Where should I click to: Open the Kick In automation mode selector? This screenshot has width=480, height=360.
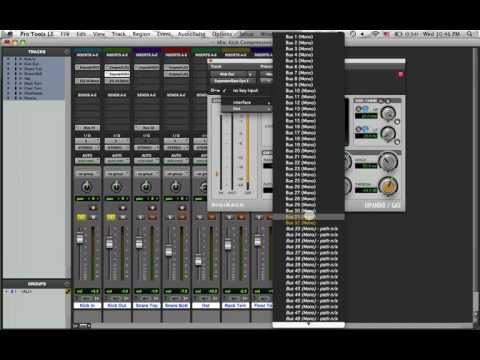pyautogui.click(x=87, y=161)
